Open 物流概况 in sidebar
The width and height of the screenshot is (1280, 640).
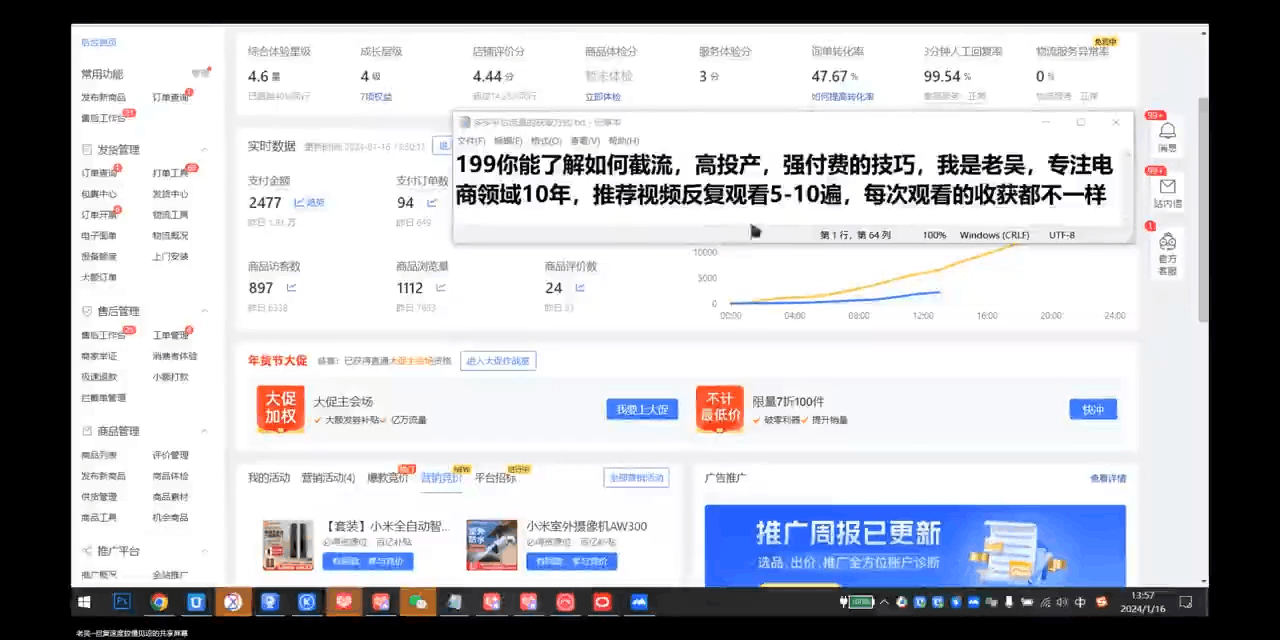(x=170, y=236)
